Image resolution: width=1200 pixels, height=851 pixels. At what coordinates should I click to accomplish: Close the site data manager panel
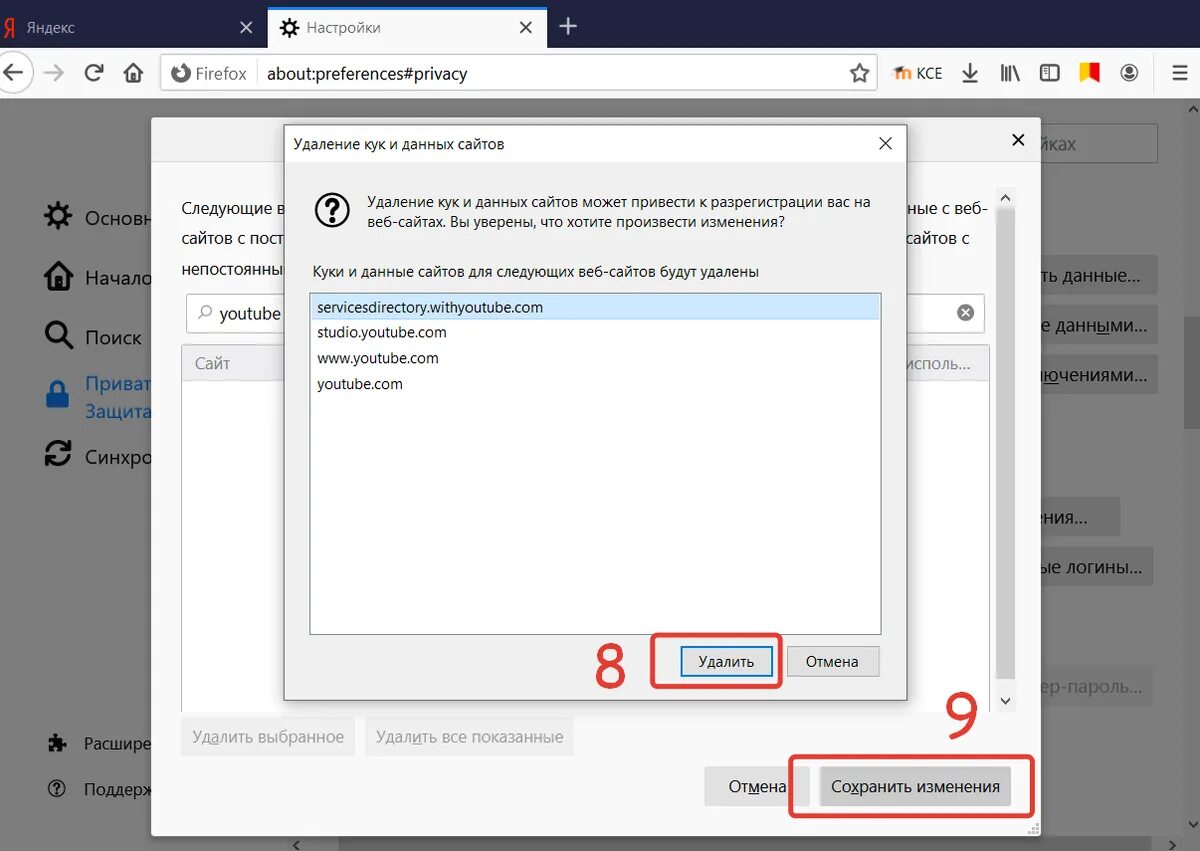(x=1018, y=140)
